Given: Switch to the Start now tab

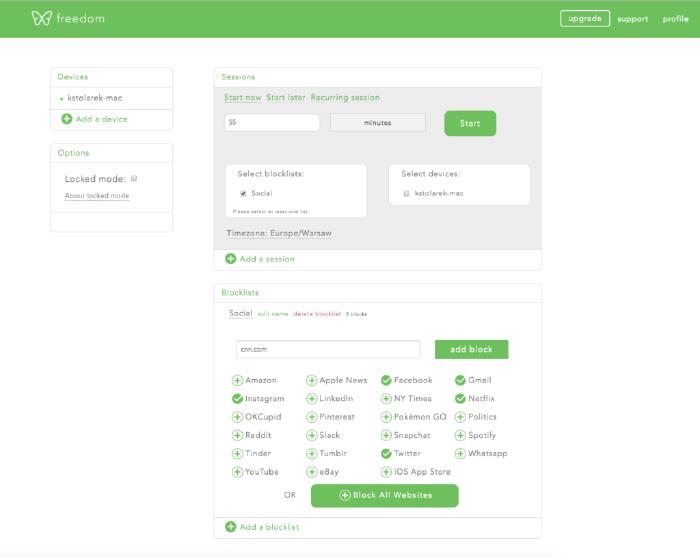Looking at the screenshot, I should point(242,97).
